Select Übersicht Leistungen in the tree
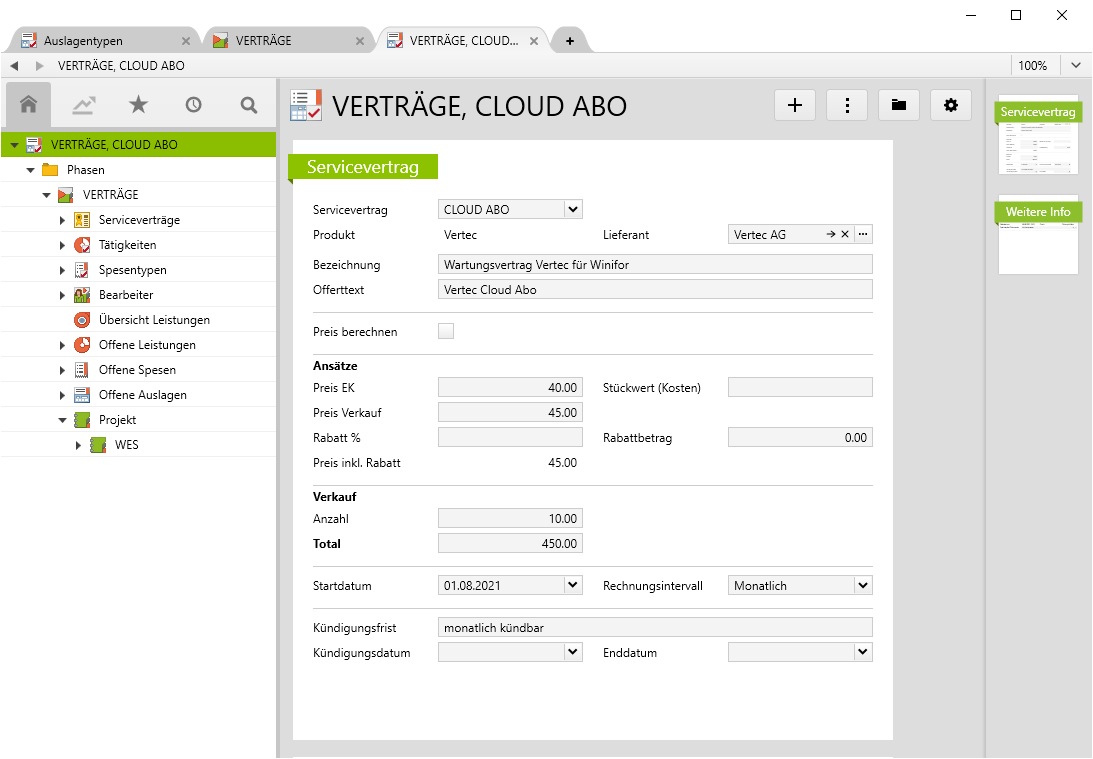The image size is (1093, 759). [154, 320]
